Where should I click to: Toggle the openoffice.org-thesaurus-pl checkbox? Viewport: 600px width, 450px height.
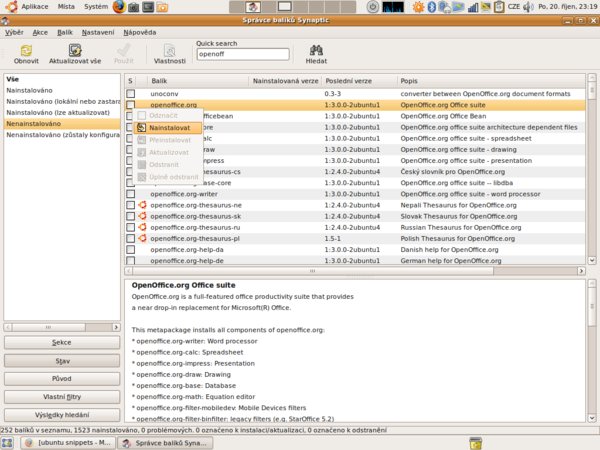click(x=131, y=238)
